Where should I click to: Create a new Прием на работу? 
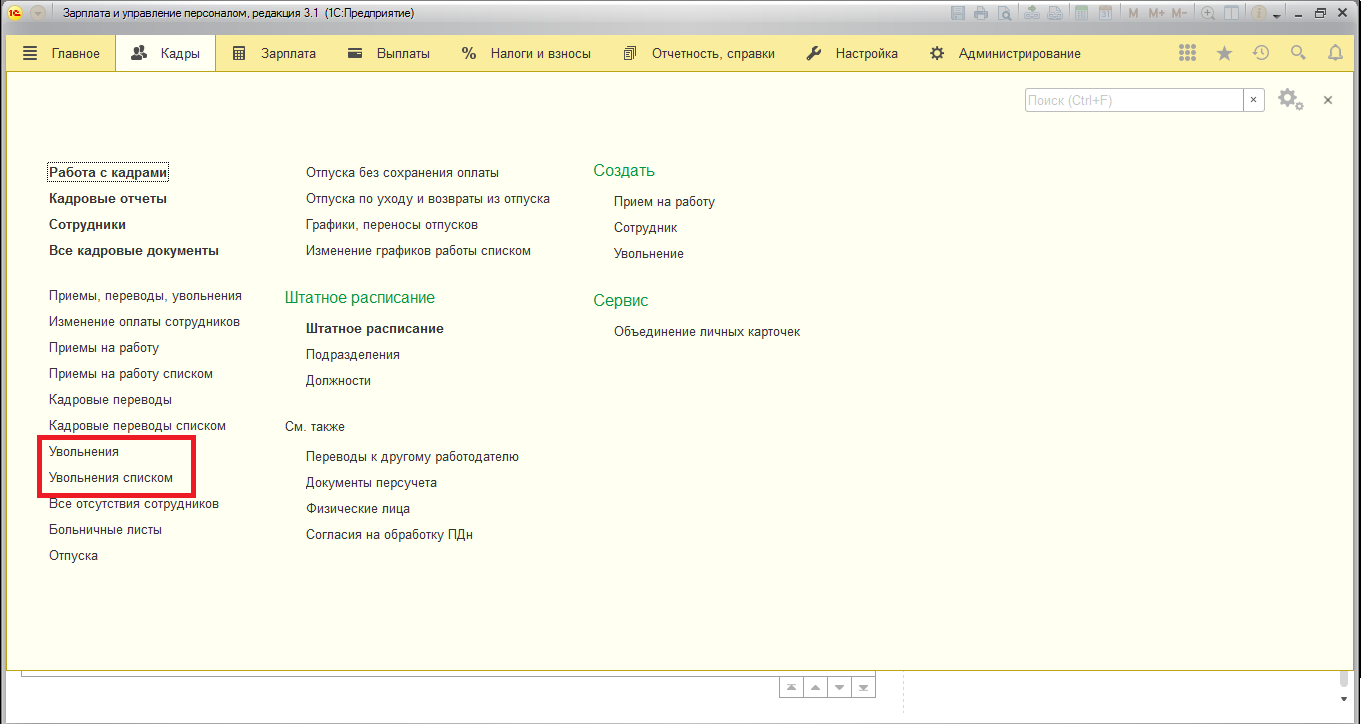pyautogui.click(x=664, y=201)
